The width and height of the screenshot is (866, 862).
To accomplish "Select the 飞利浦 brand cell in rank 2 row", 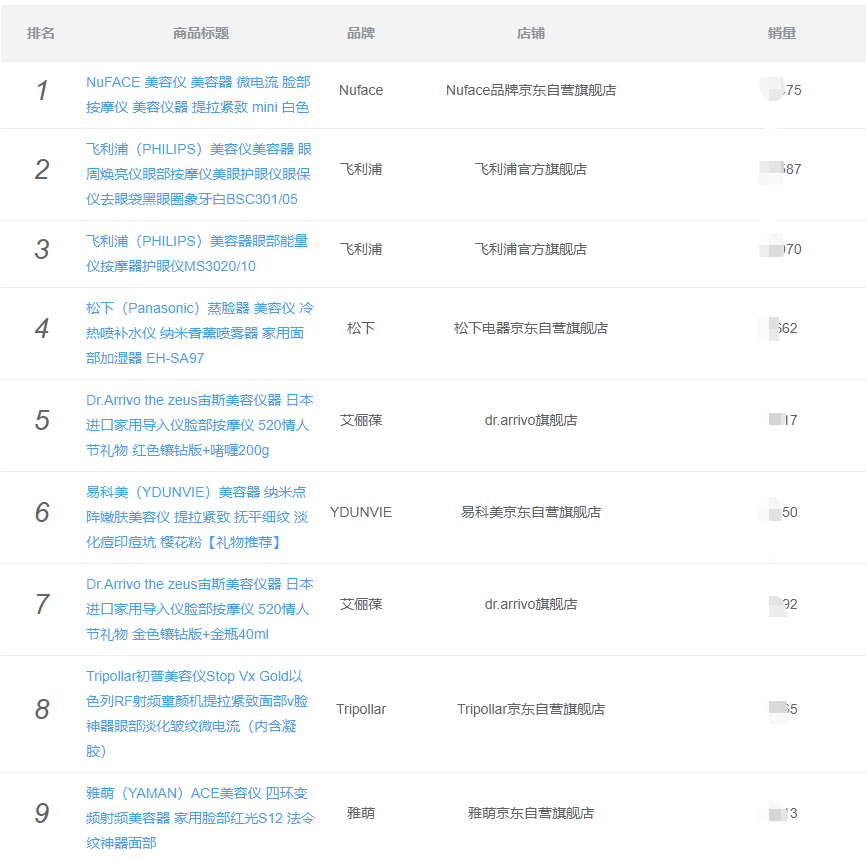I will (361, 169).
